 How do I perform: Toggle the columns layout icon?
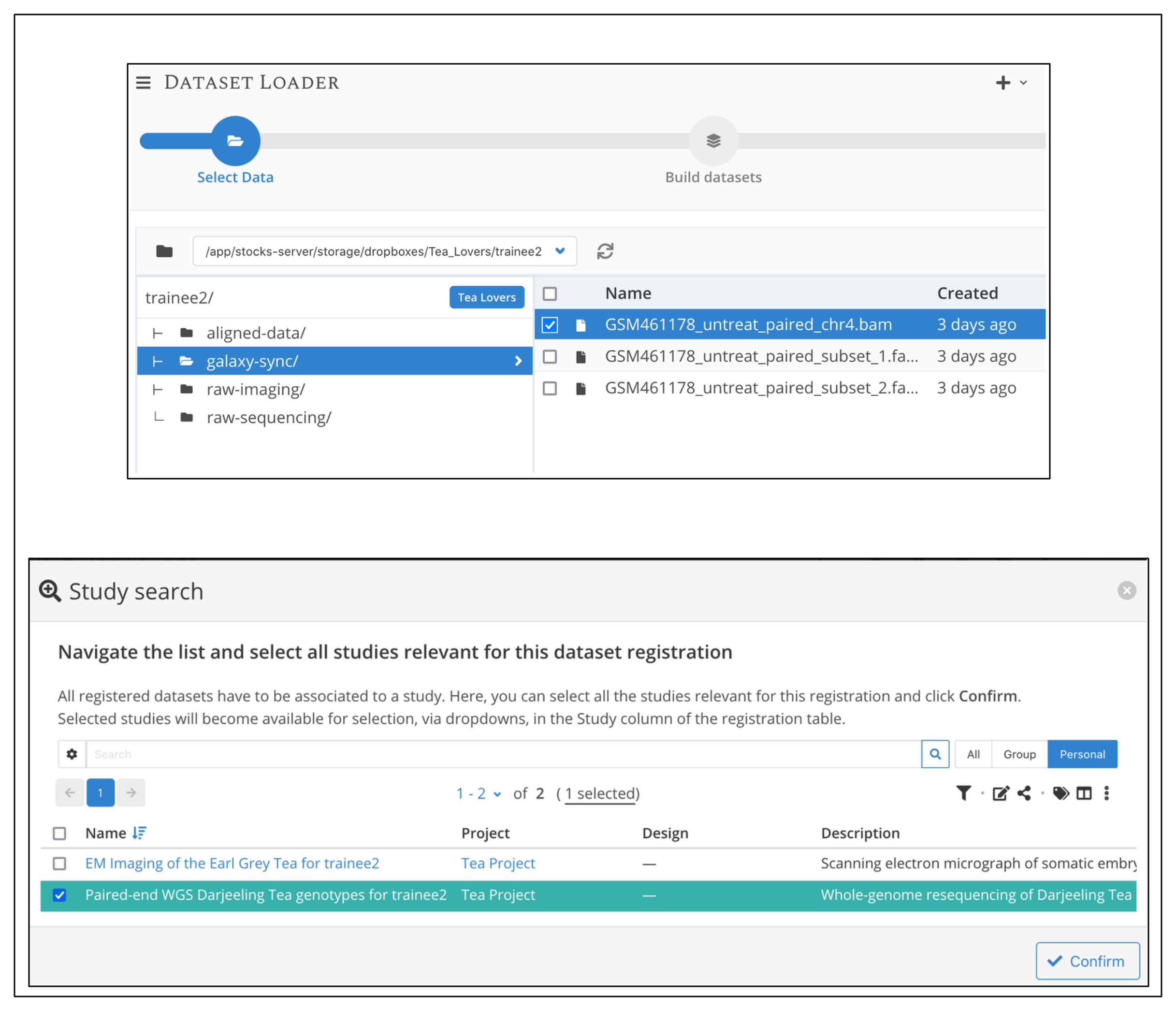tap(1084, 793)
